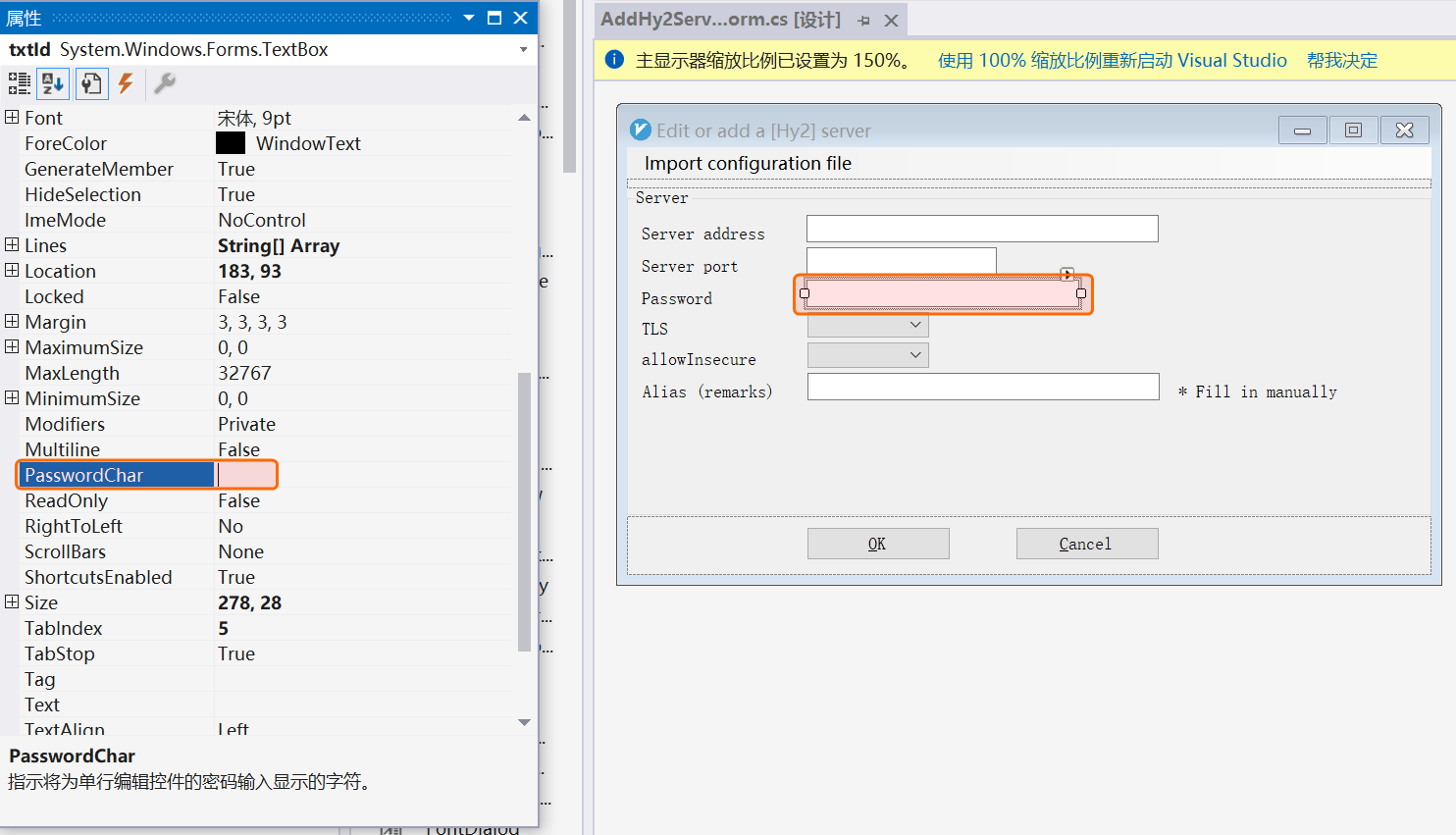Pin the AddHy2ServerForm designer tab
Screen dimensions: 1456x835
pyautogui.click(x=863, y=21)
